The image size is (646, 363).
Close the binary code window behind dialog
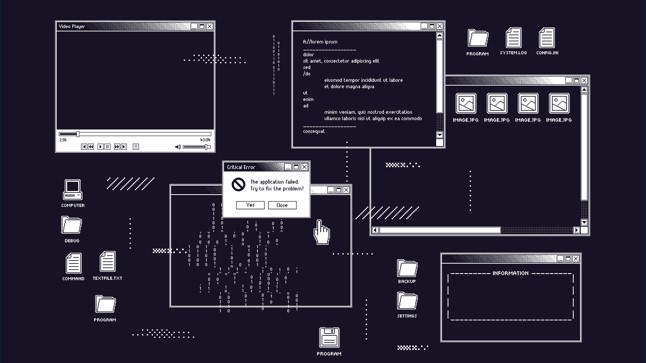(x=346, y=190)
